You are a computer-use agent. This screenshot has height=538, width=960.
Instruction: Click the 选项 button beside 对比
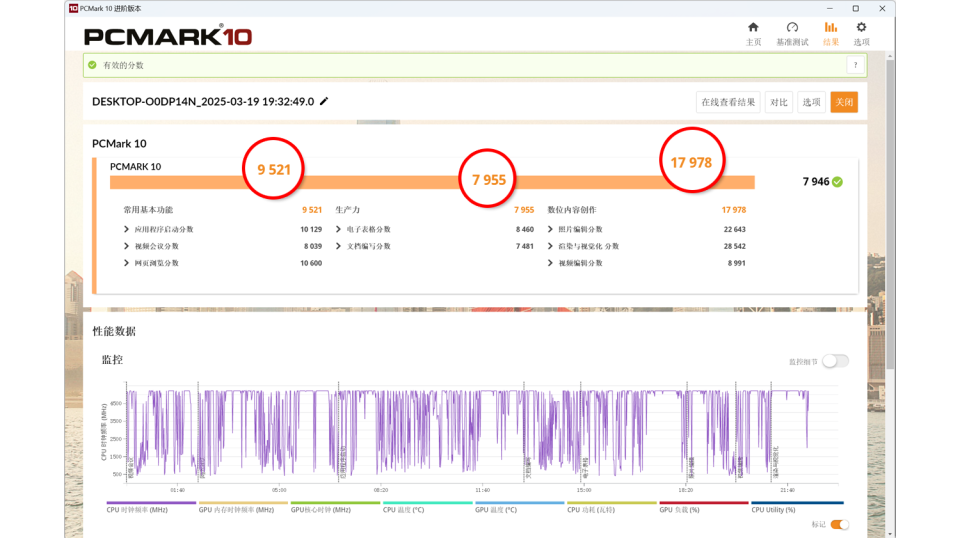[x=811, y=102]
